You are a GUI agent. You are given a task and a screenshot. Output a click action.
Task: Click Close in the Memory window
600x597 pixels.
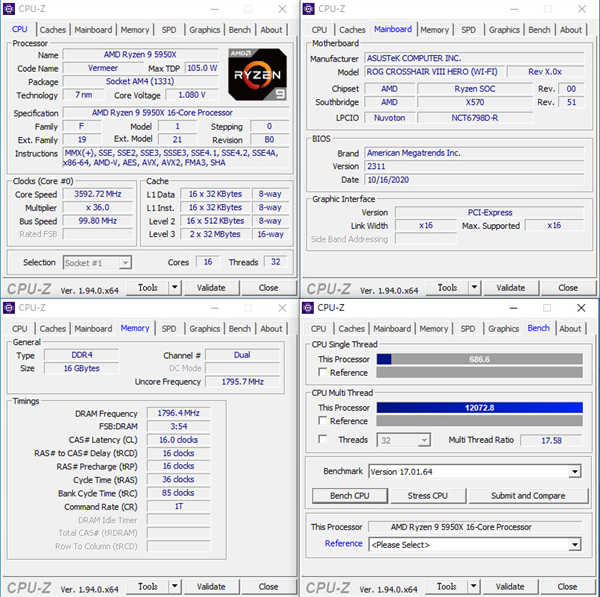268,587
